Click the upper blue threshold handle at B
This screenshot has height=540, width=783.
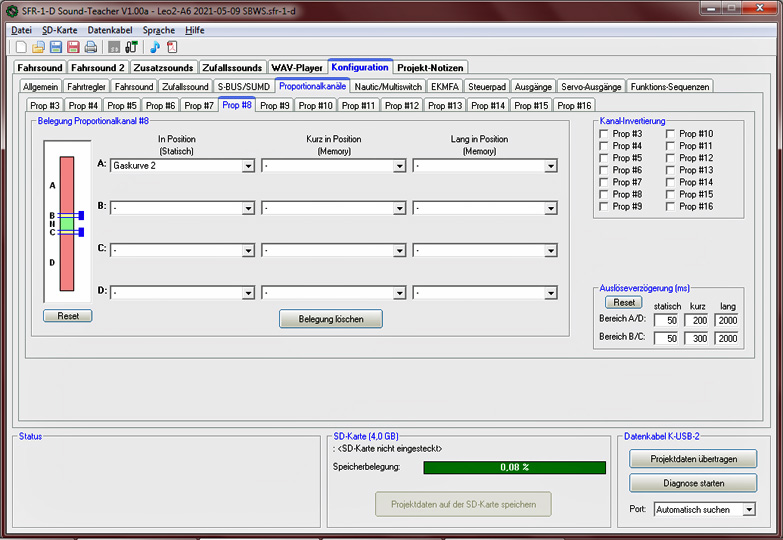pos(81,215)
